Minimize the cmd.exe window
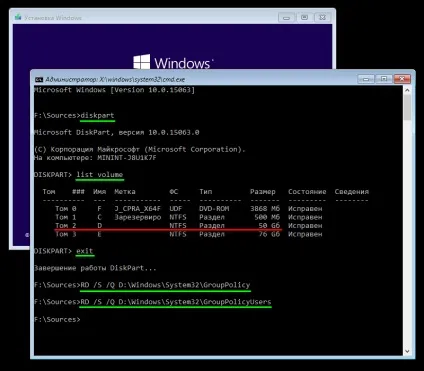Screen dimensions: 424x371 click(366, 79)
